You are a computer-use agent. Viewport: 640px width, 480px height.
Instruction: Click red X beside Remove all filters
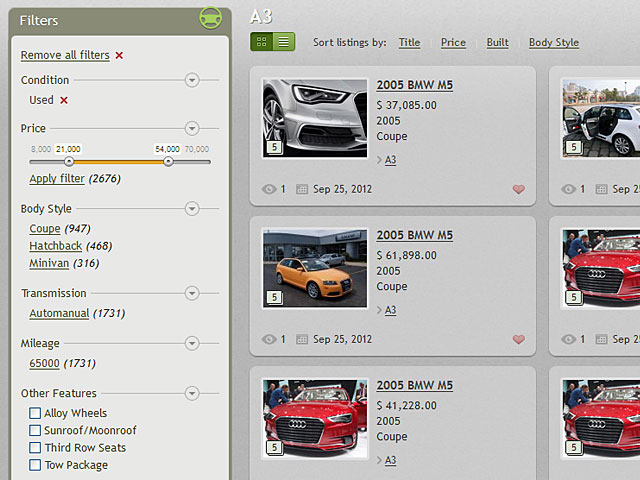click(x=119, y=56)
